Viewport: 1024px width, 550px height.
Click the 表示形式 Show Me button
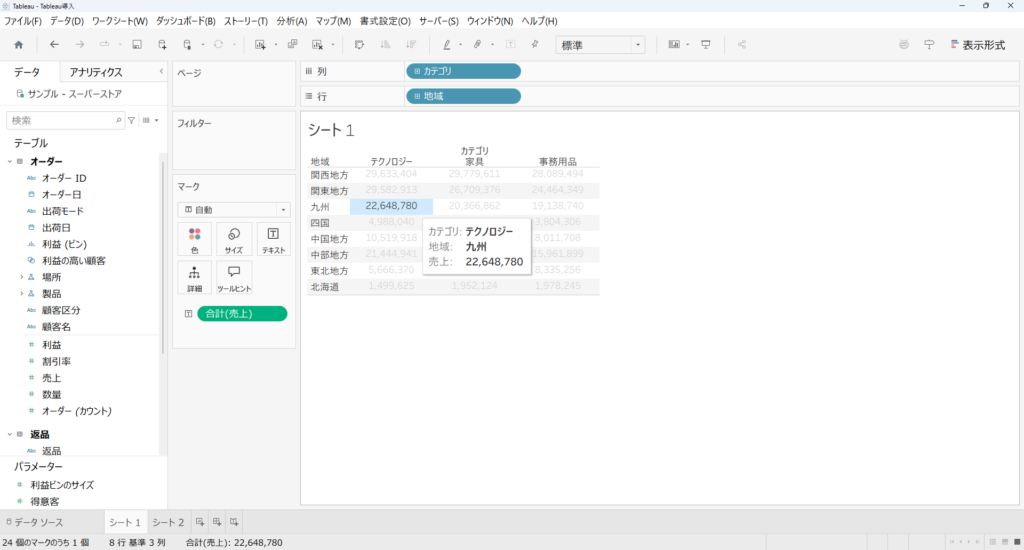pyautogui.click(x=977, y=45)
